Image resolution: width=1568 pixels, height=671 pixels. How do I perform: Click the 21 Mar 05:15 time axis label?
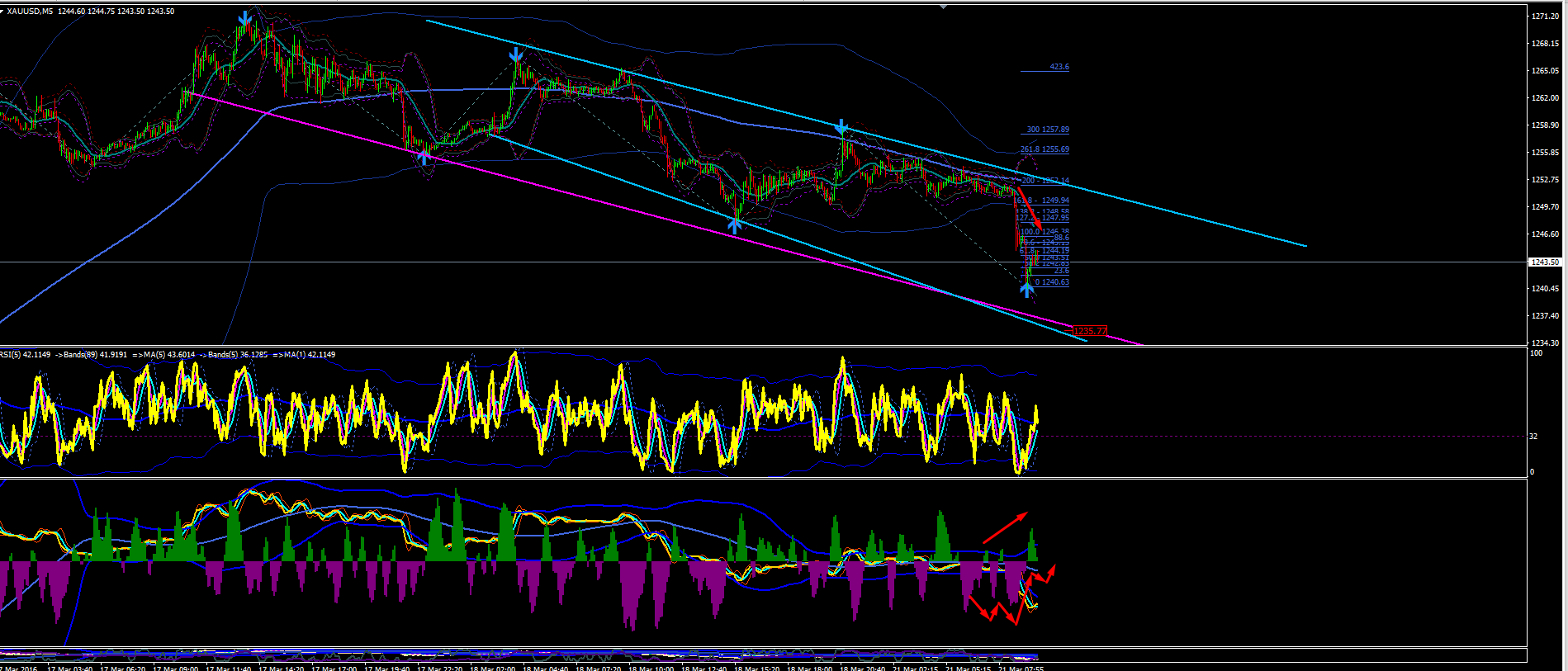(968, 669)
